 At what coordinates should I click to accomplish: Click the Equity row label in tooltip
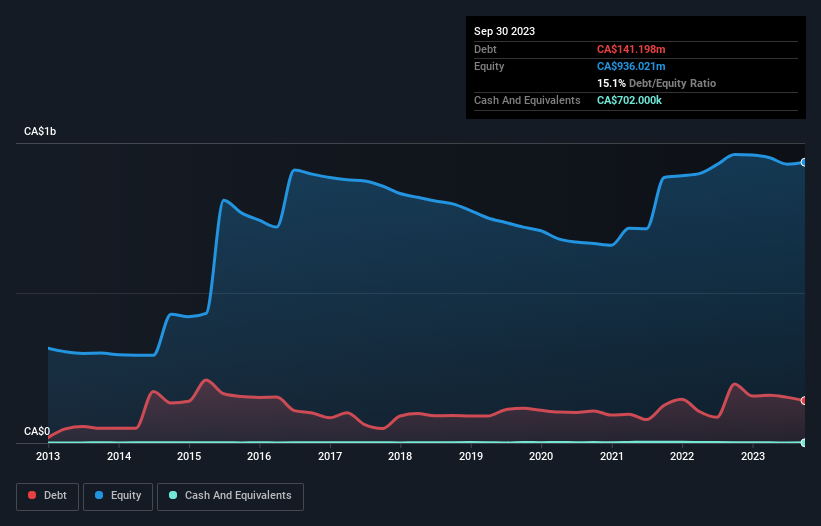click(489, 66)
